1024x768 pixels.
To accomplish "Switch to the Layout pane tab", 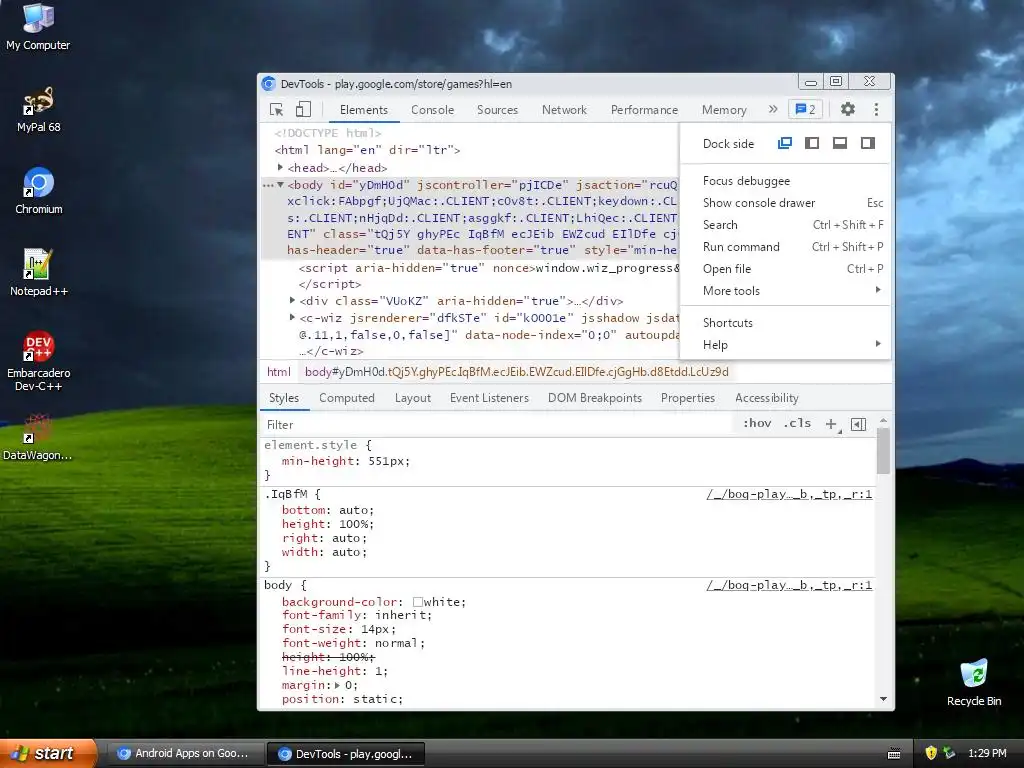I will (x=413, y=398).
